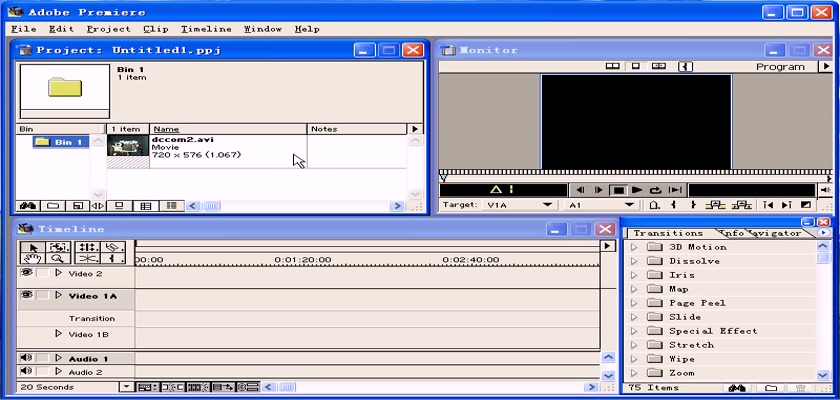
Task: Open the Target V1A video dropdown
Action: pos(547,205)
